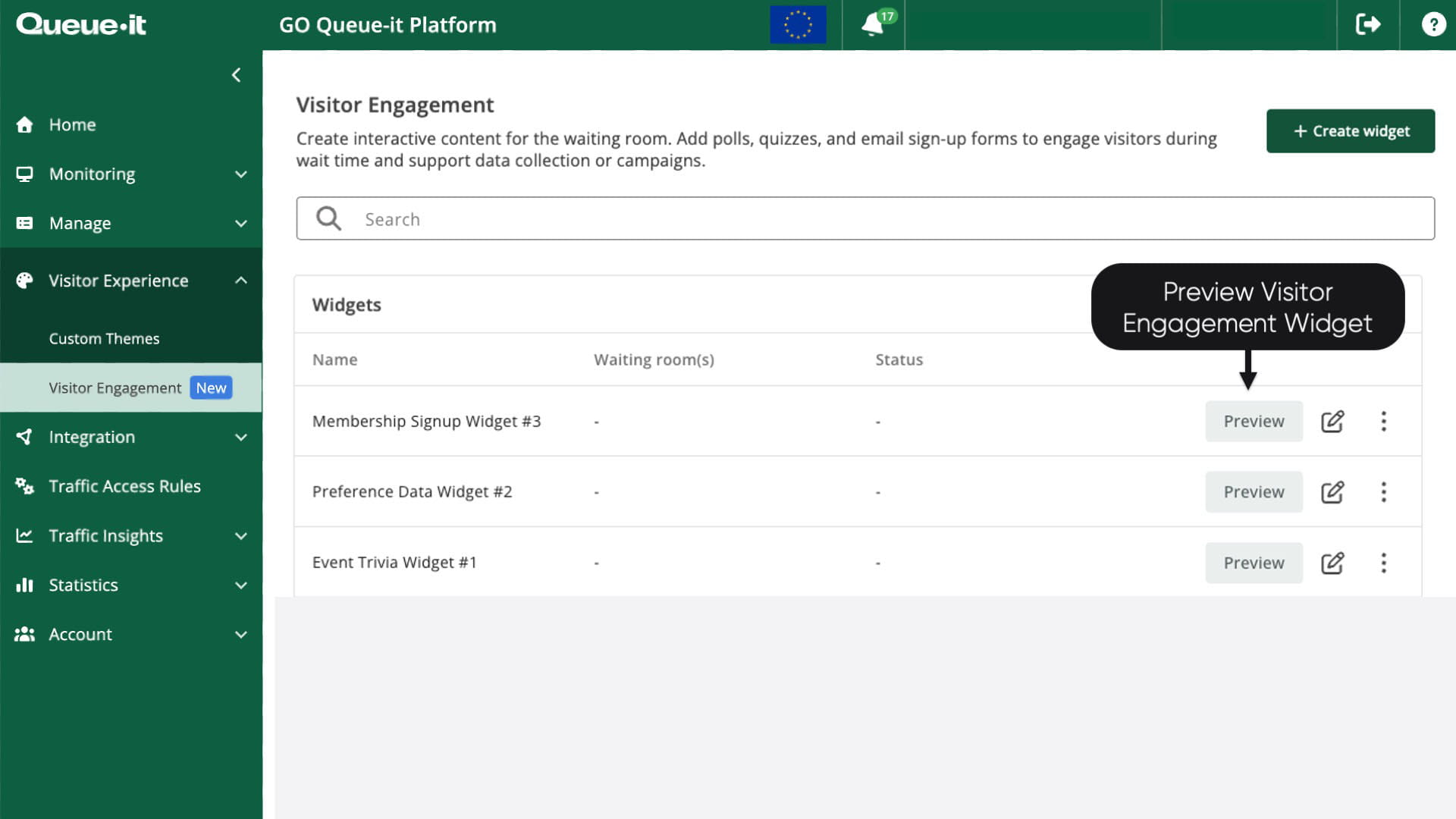Expand the Account menu chevron
1456x819 pixels.
tap(241, 635)
